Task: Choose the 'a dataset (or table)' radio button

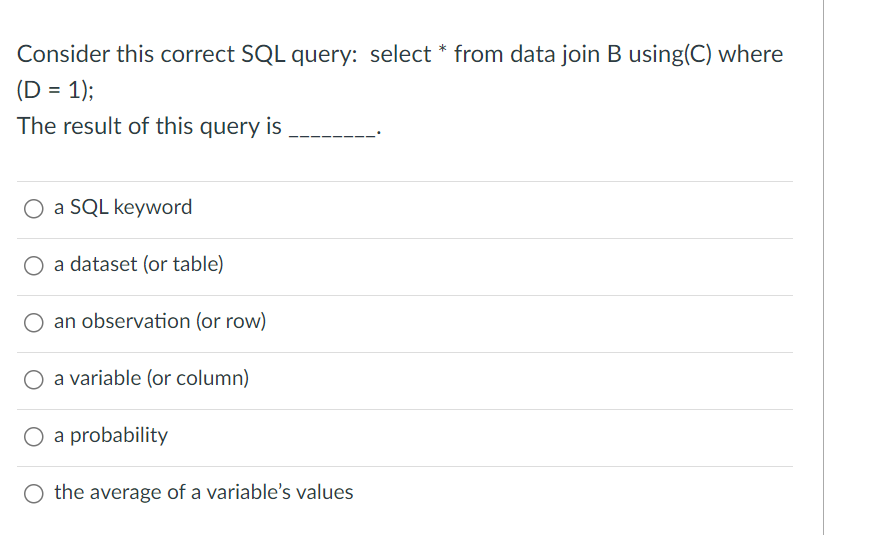Action: point(35,266)
